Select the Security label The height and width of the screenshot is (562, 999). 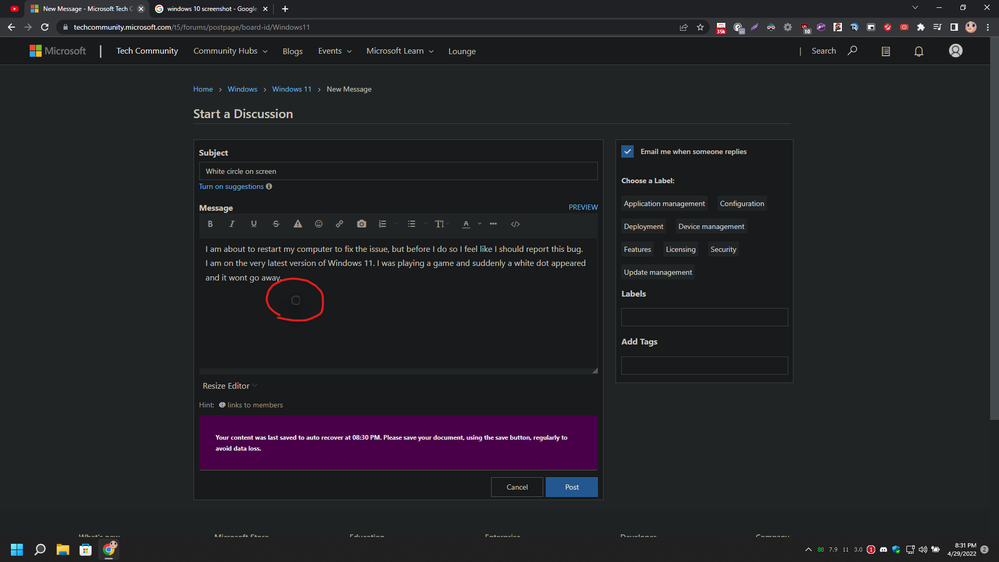[723, 250]
